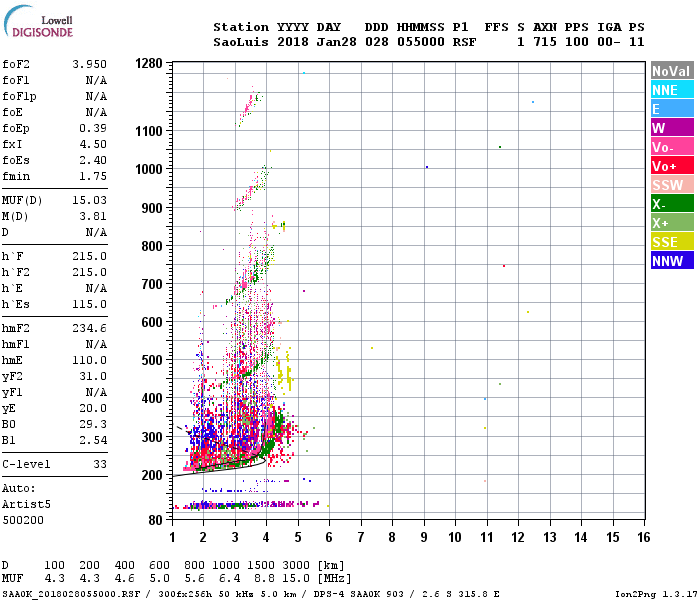This screenshot has height=600, width=700.
Task: Click the AXN value 715
Action: (545, 42)
